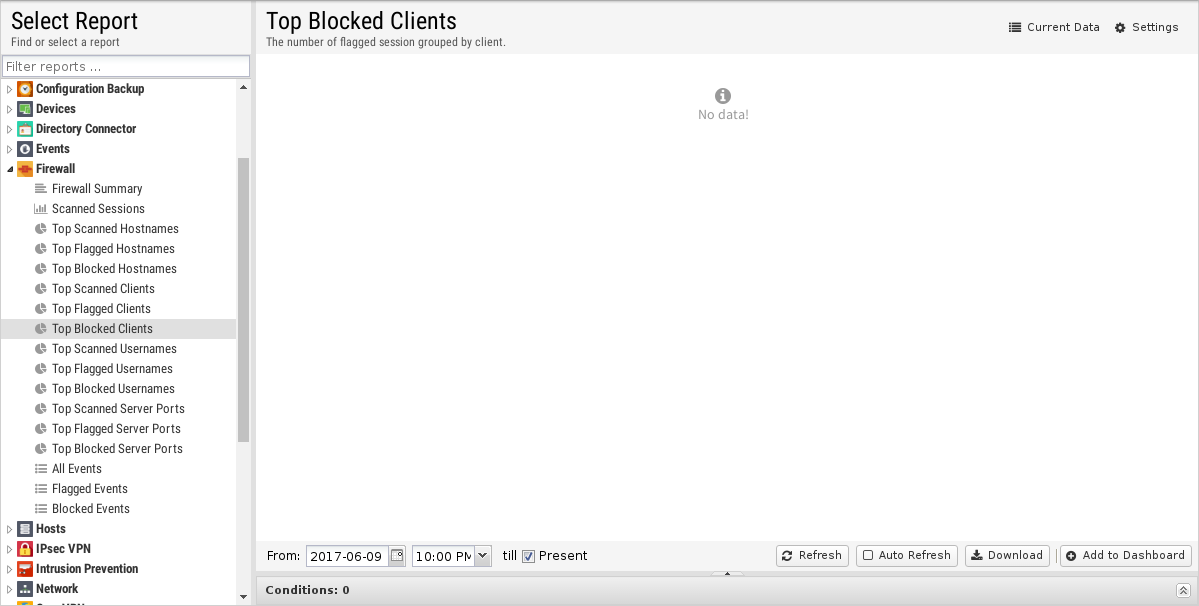This screenshot has height=606, width=1199.
Task: Open the 10:00 PM time dropdown
Action: click(483, 556)
